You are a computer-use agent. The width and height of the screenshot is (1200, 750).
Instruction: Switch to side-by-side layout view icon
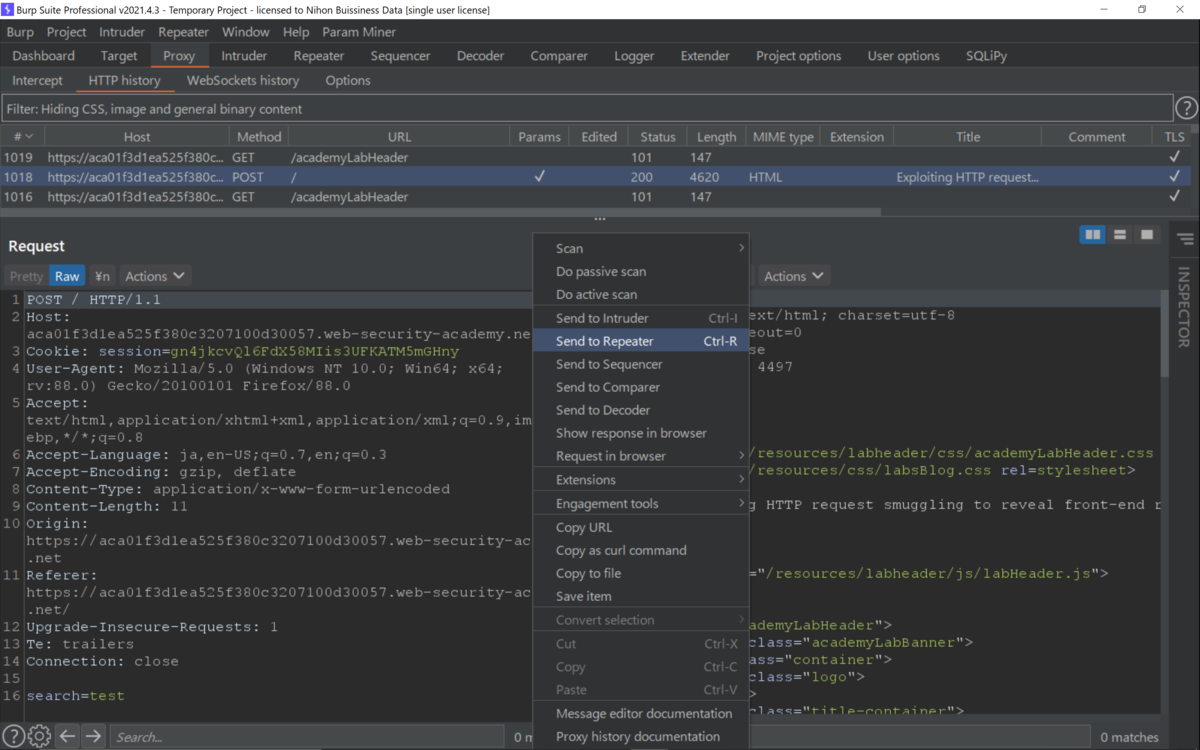(x=1093, y=235)
